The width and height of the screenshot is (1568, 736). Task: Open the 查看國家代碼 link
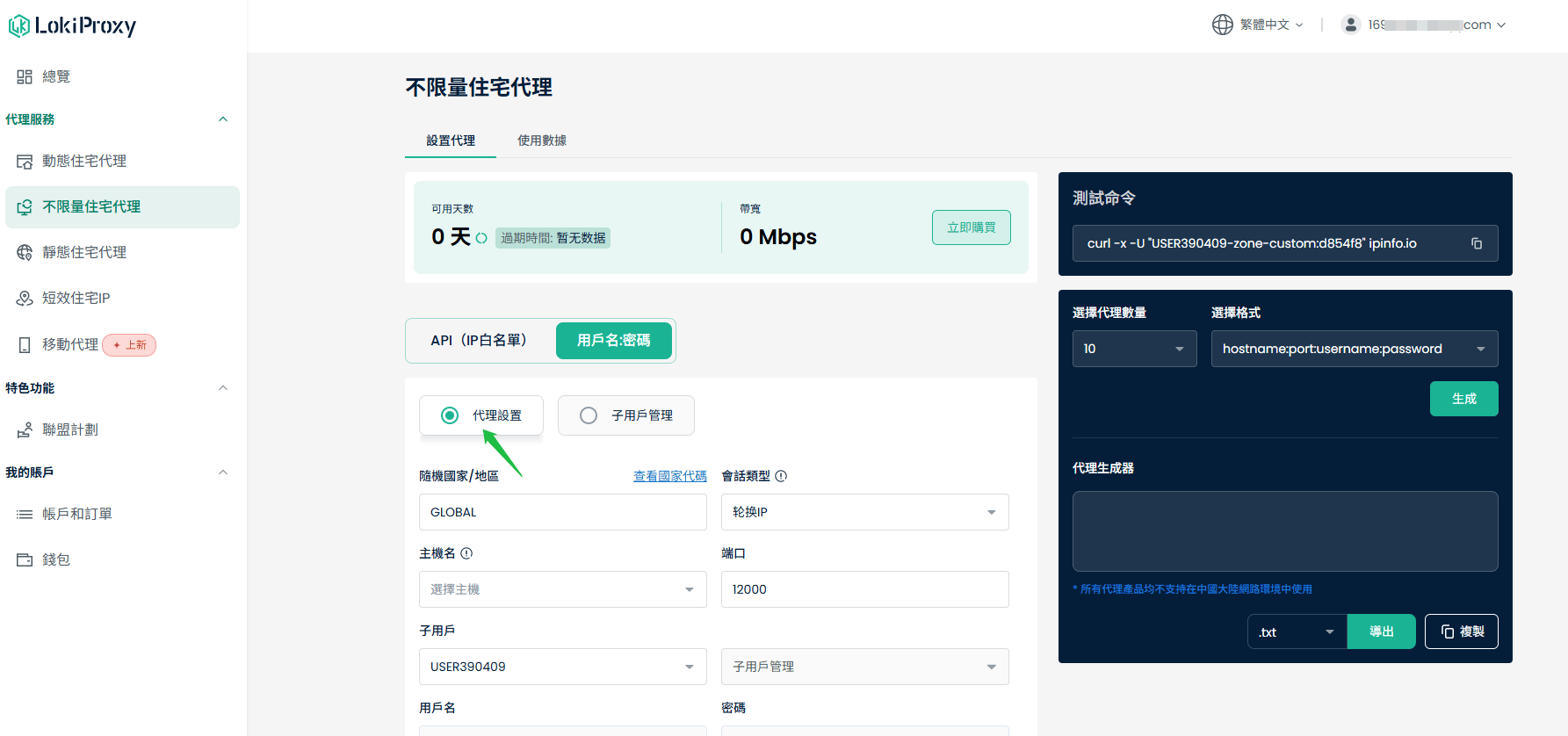(x=670, y=476)
